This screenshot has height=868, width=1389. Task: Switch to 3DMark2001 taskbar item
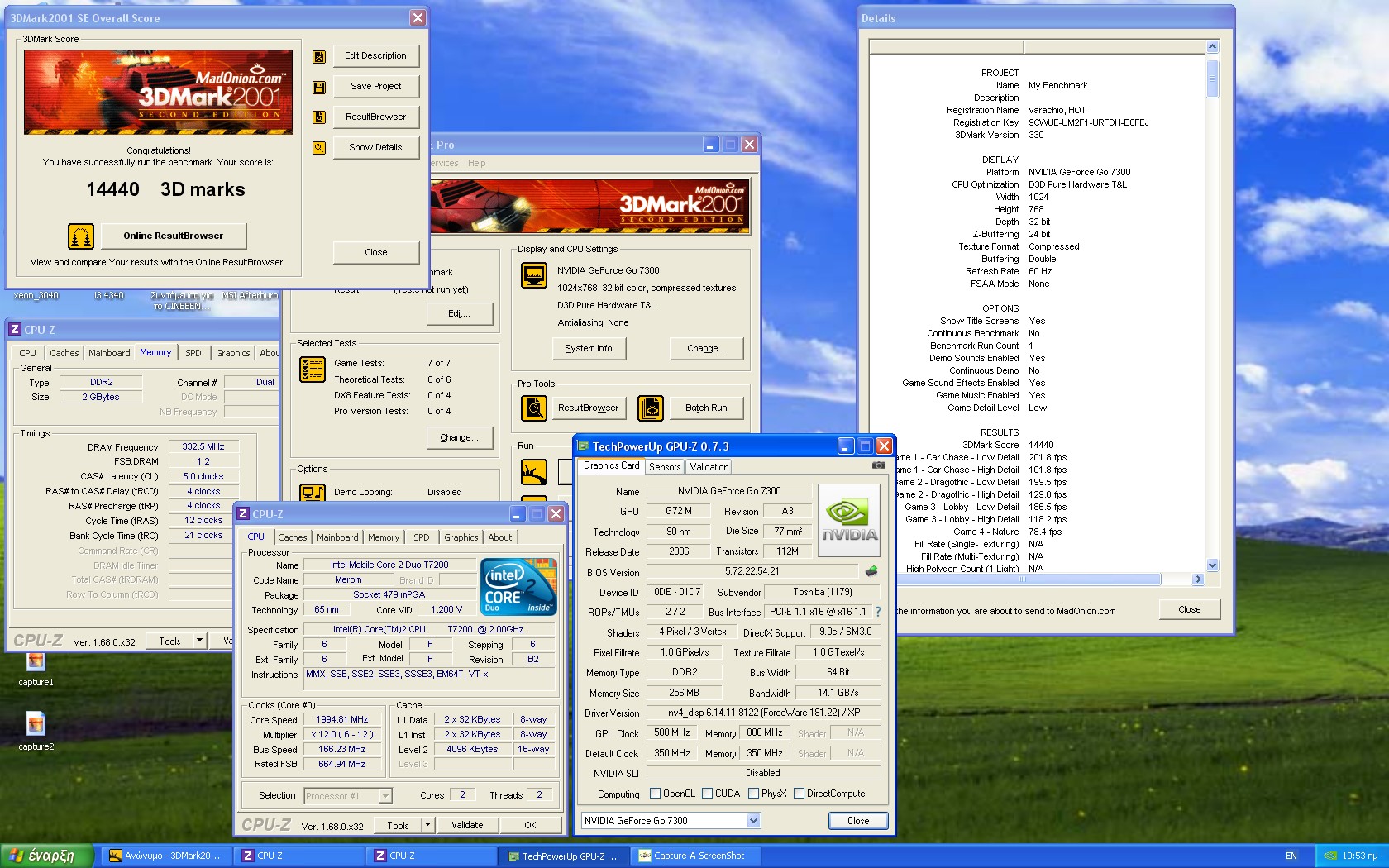point(165,856)
